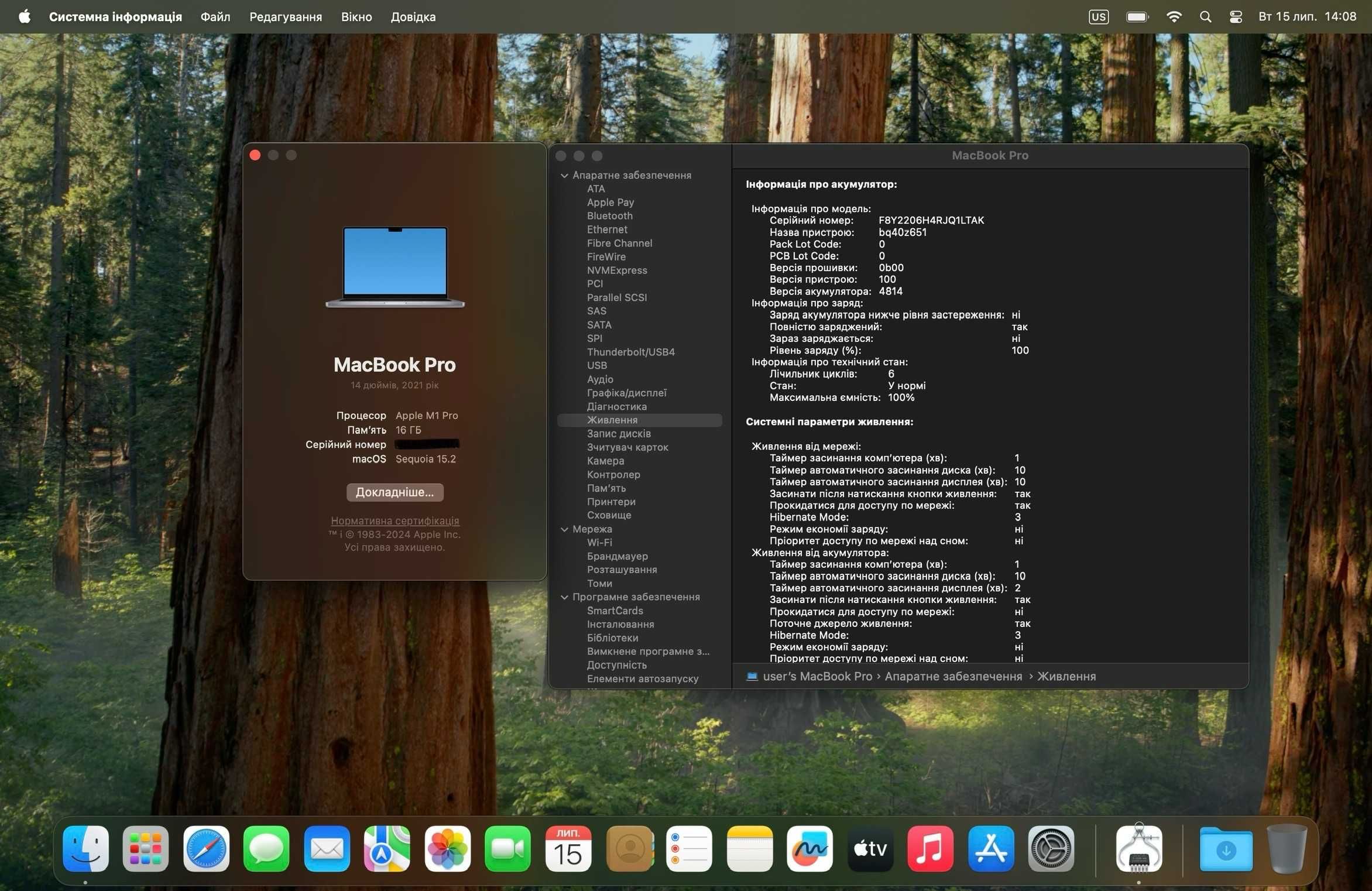1372x891 pixels.
Task: Collapse Апаратне забезпечення section
Action: coord(564,175)
